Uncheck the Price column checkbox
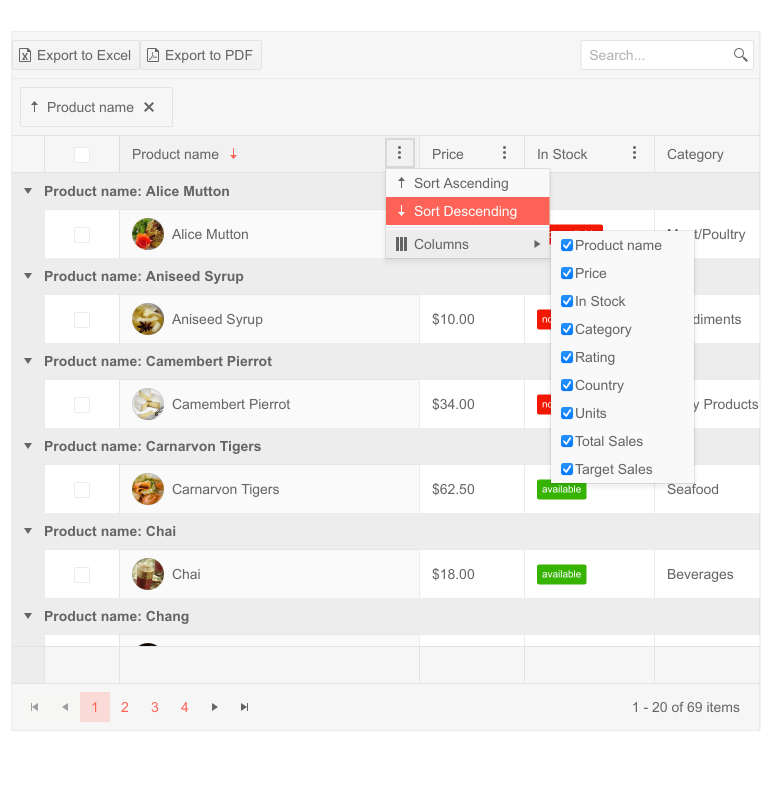This screenshot has width=770, height=791. [567, 273]
